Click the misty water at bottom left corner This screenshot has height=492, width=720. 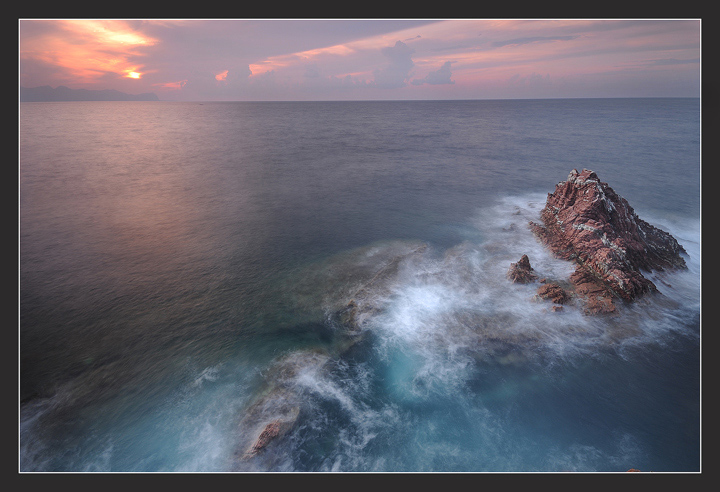coord(60,440)
